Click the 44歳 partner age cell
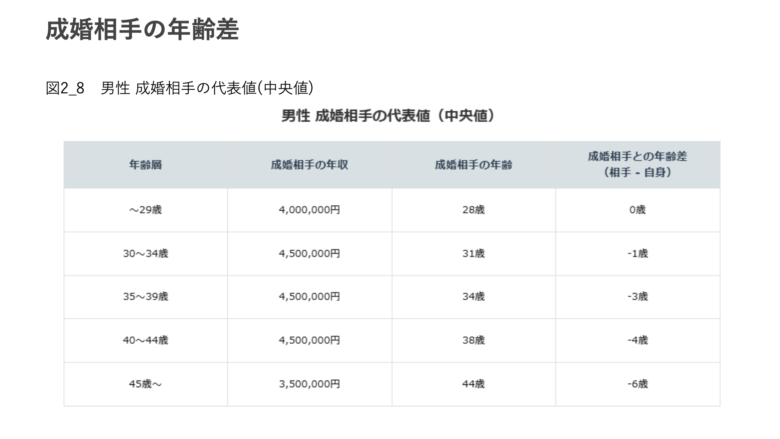This screenshot has height=439, width=780. [x=474, y=384]
